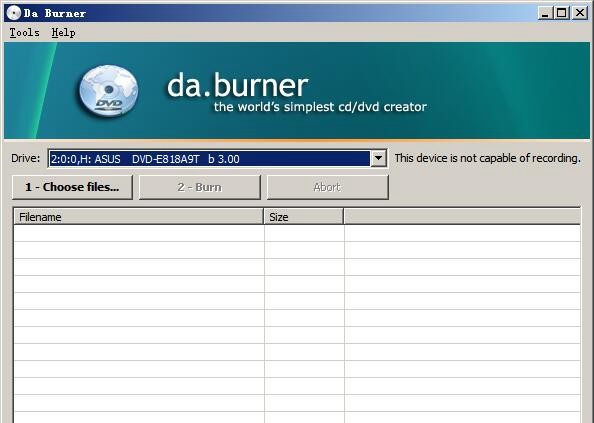Viewport: 594px width, 423px height.
Task: Click the '1 - Choose files...' button
Action: click(x=72, y=187)
